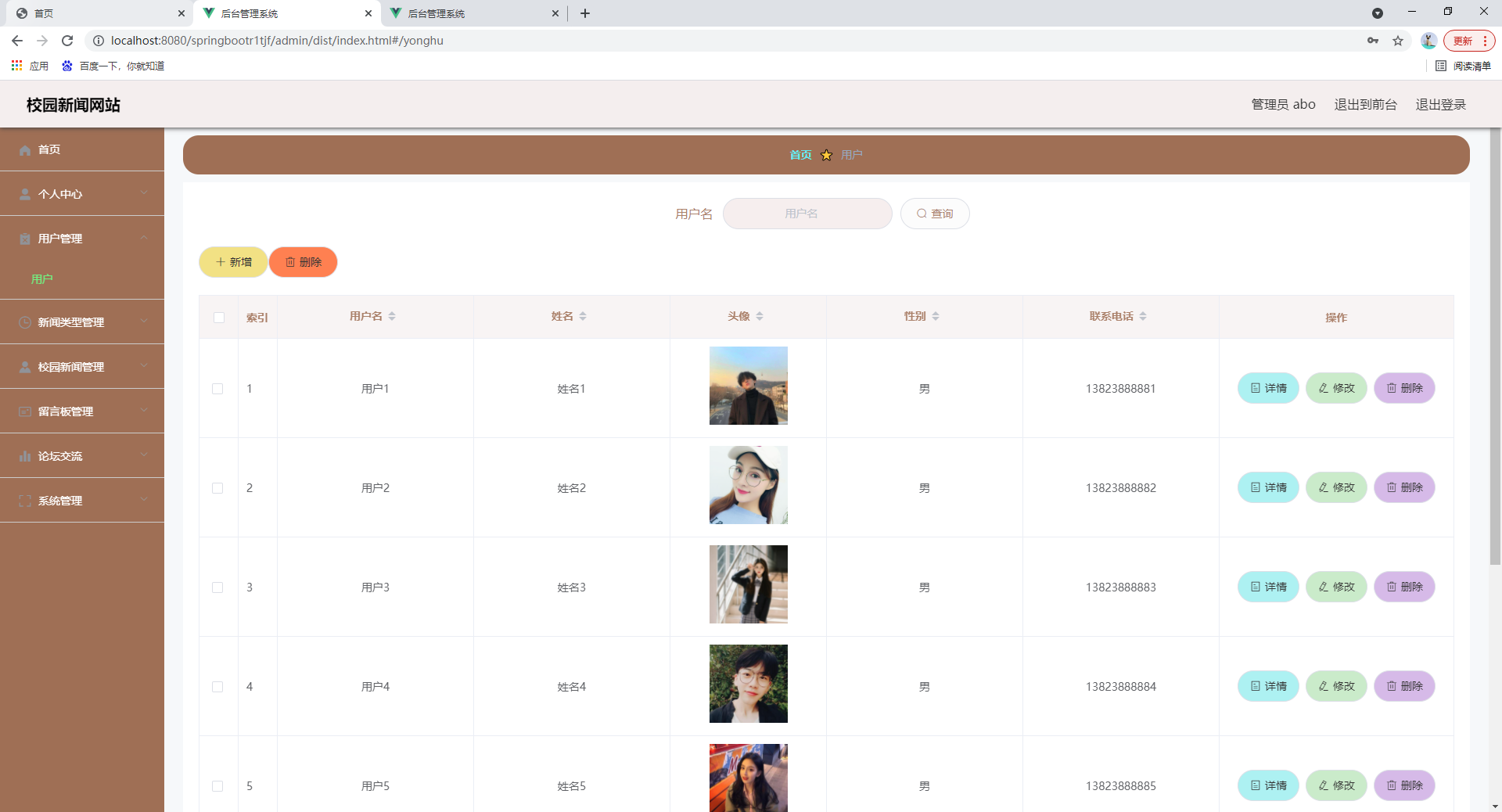Image resolution: width=1502 pixels, height=812 pixels.
Task: Click the Chrome 更新 update button
Action: tap(1468, 41)
